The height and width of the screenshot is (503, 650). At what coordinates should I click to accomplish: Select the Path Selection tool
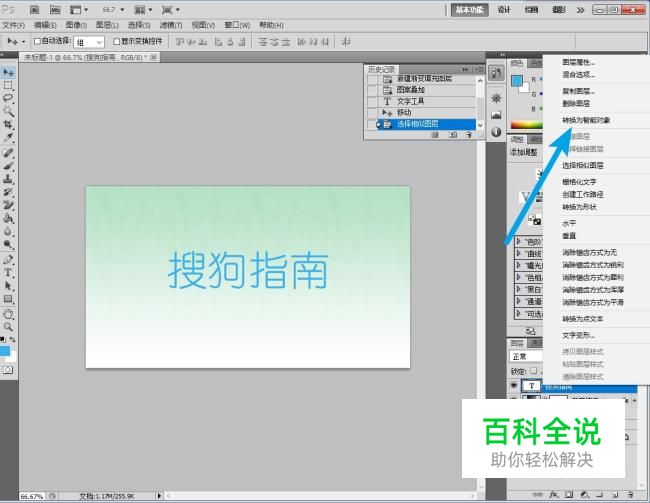[x=8, y=286]
